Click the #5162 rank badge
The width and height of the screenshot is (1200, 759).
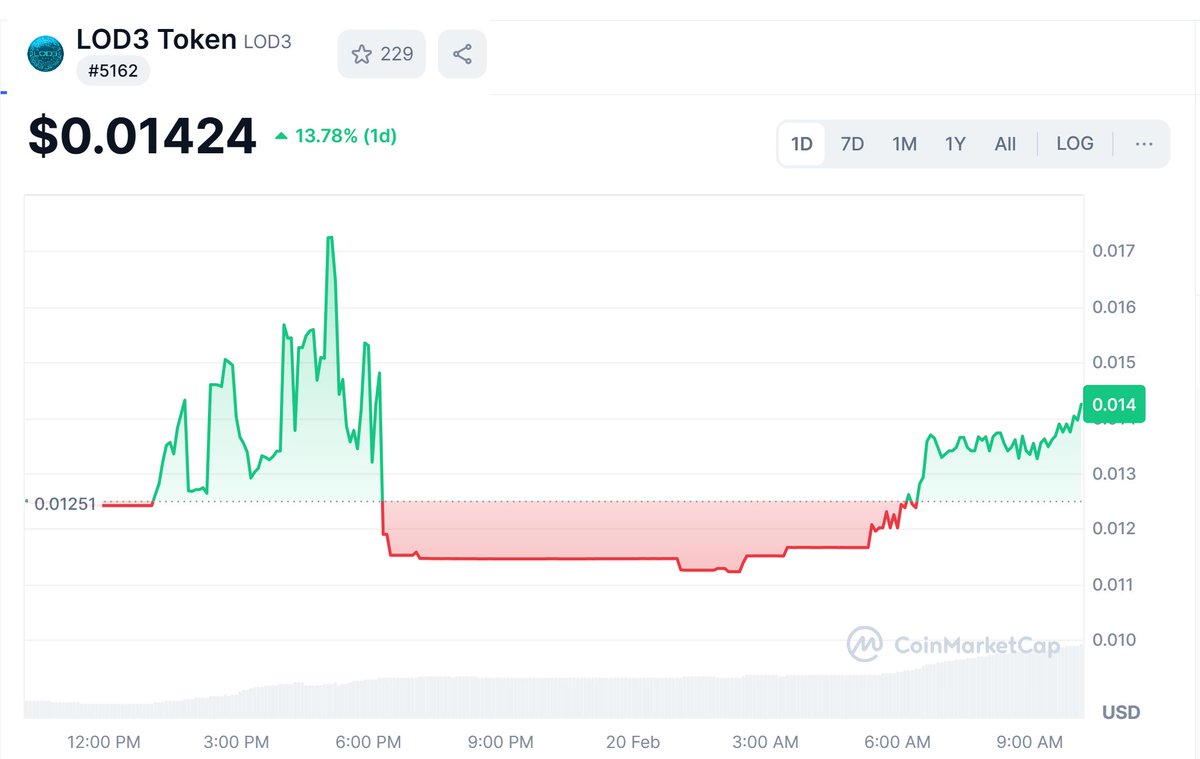point(114,72)
